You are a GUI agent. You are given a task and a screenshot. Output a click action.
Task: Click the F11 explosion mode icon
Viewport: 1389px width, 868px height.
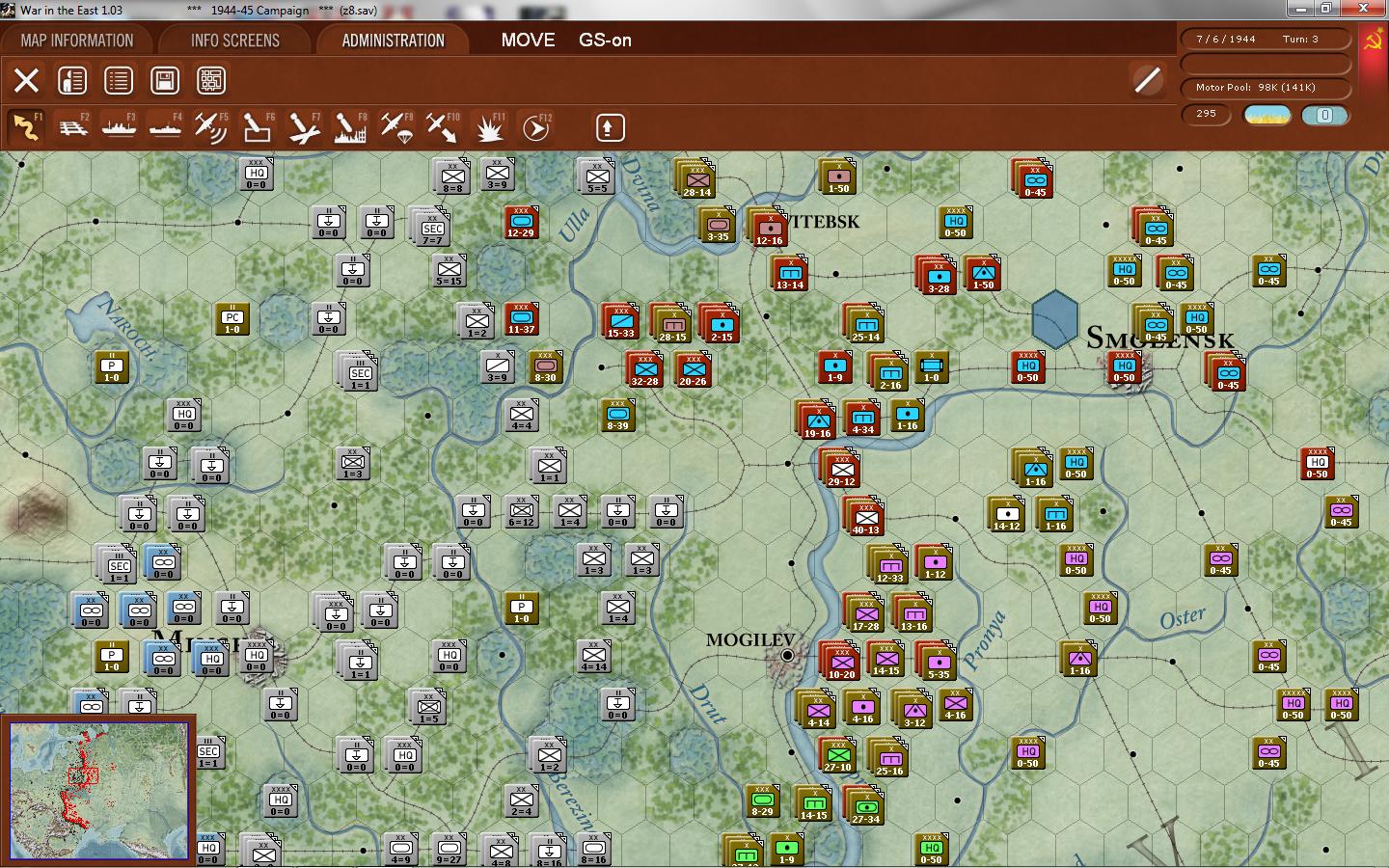(x=489, y=127)
